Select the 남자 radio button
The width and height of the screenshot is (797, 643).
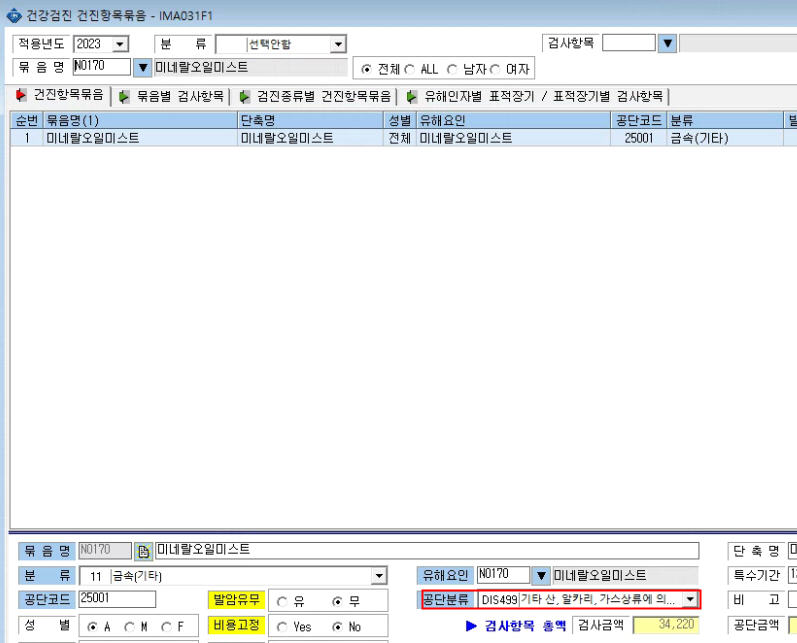pyautogui.click(x=451, y=69)
